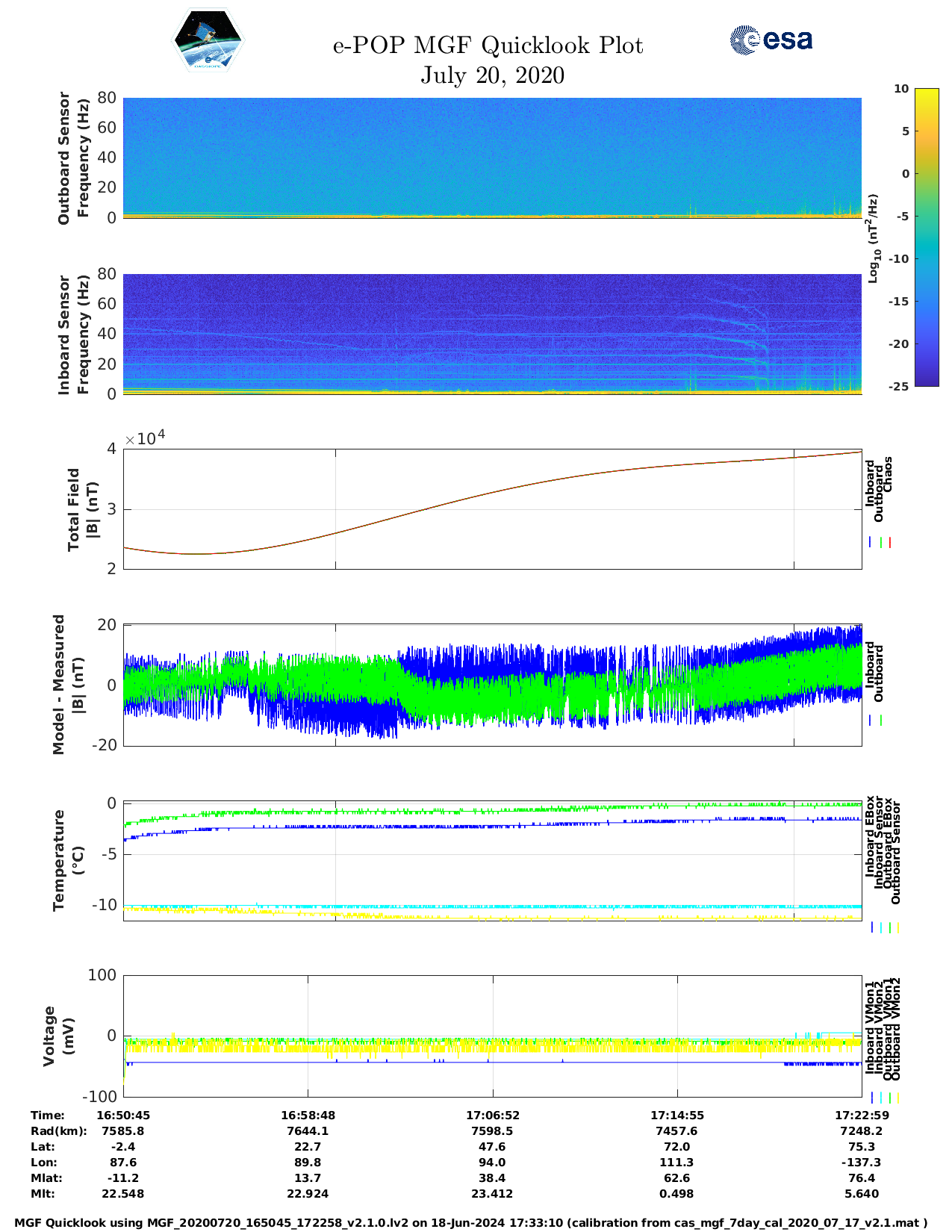Viewport: 952px width, 1232px height.
Task: Click the red Chaos legend marker
Action: coord(890,543)
